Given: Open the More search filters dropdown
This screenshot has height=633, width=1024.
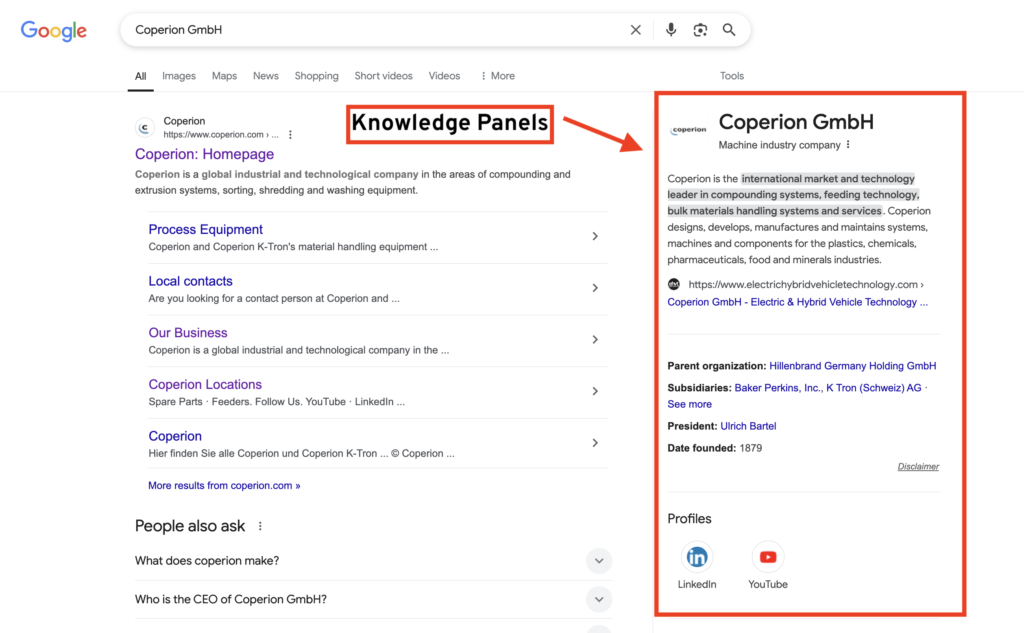Looking at the screenshot, I should point(497,76).
